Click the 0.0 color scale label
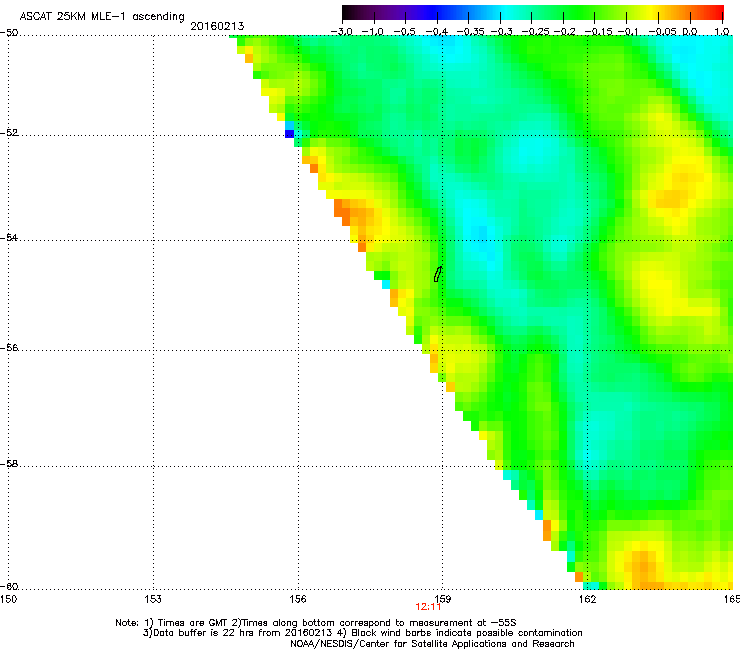The image size is (740, 650). click(690, 32)
